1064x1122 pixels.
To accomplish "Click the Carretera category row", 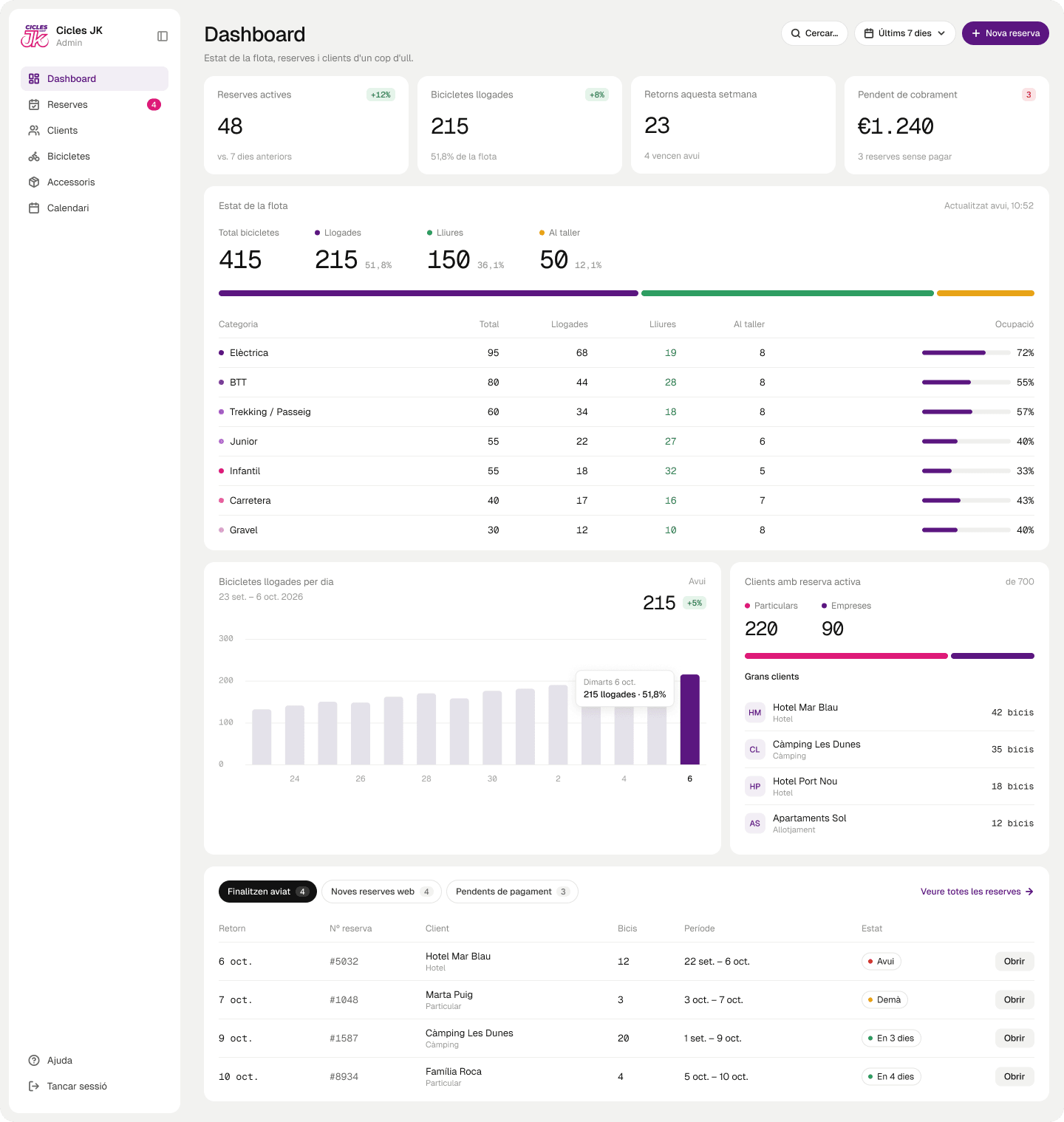I will [x=627, y=501].
